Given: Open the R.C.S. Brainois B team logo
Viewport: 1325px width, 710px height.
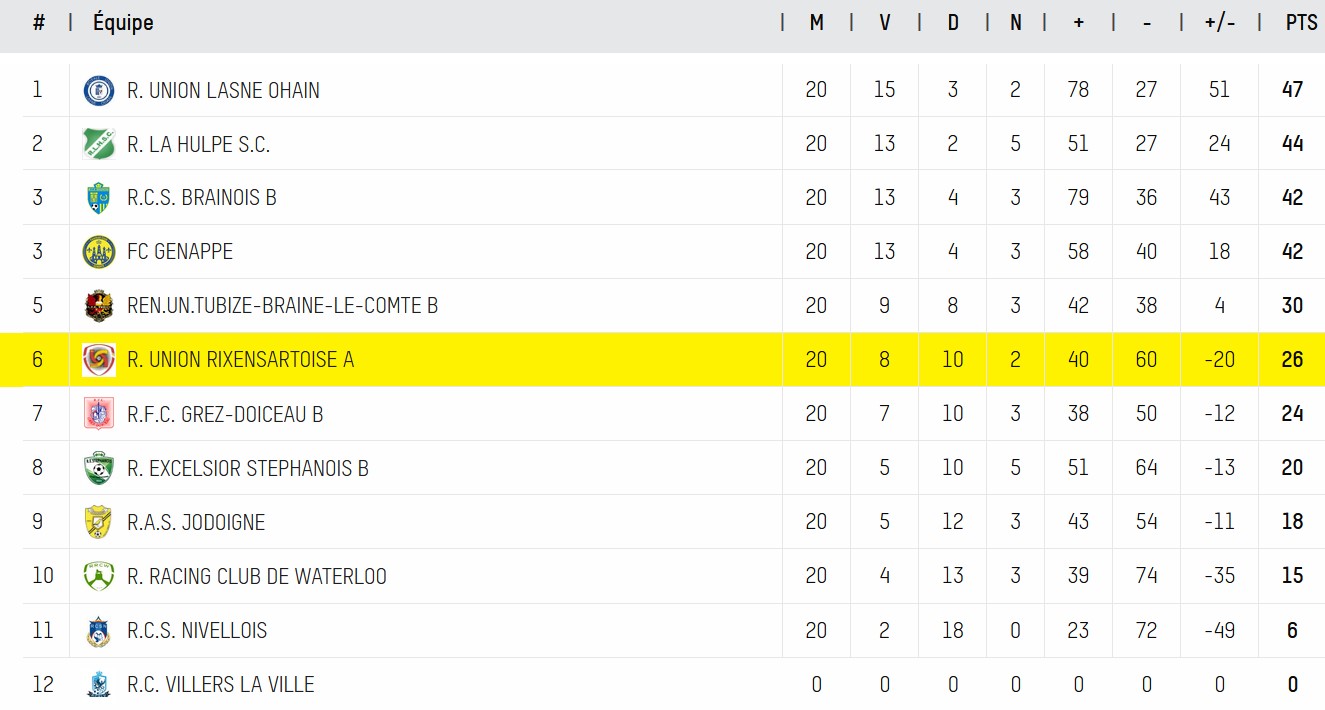Looking at the screenshot, I should click(x=98, y=198).
